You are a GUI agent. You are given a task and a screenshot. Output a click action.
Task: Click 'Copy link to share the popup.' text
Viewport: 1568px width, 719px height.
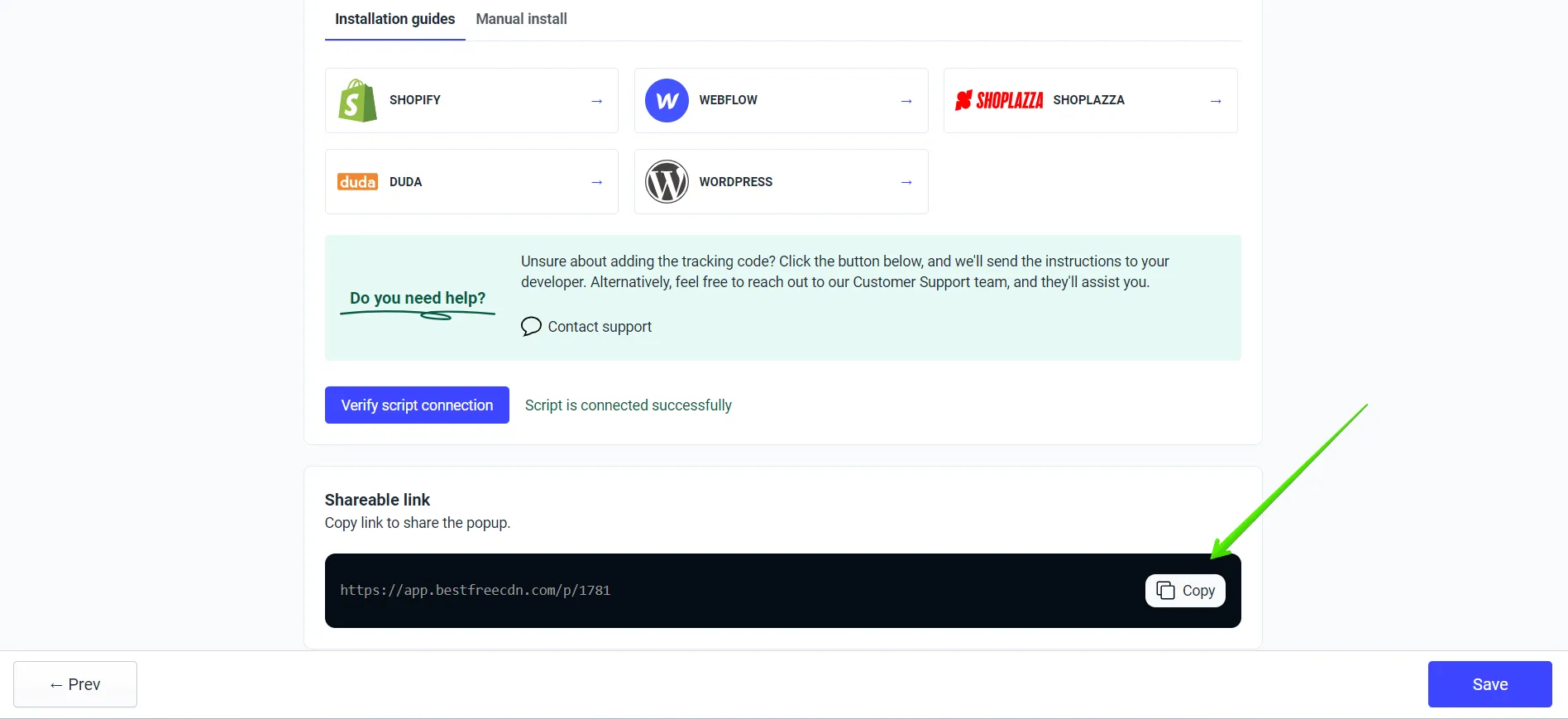click(417, 523)
